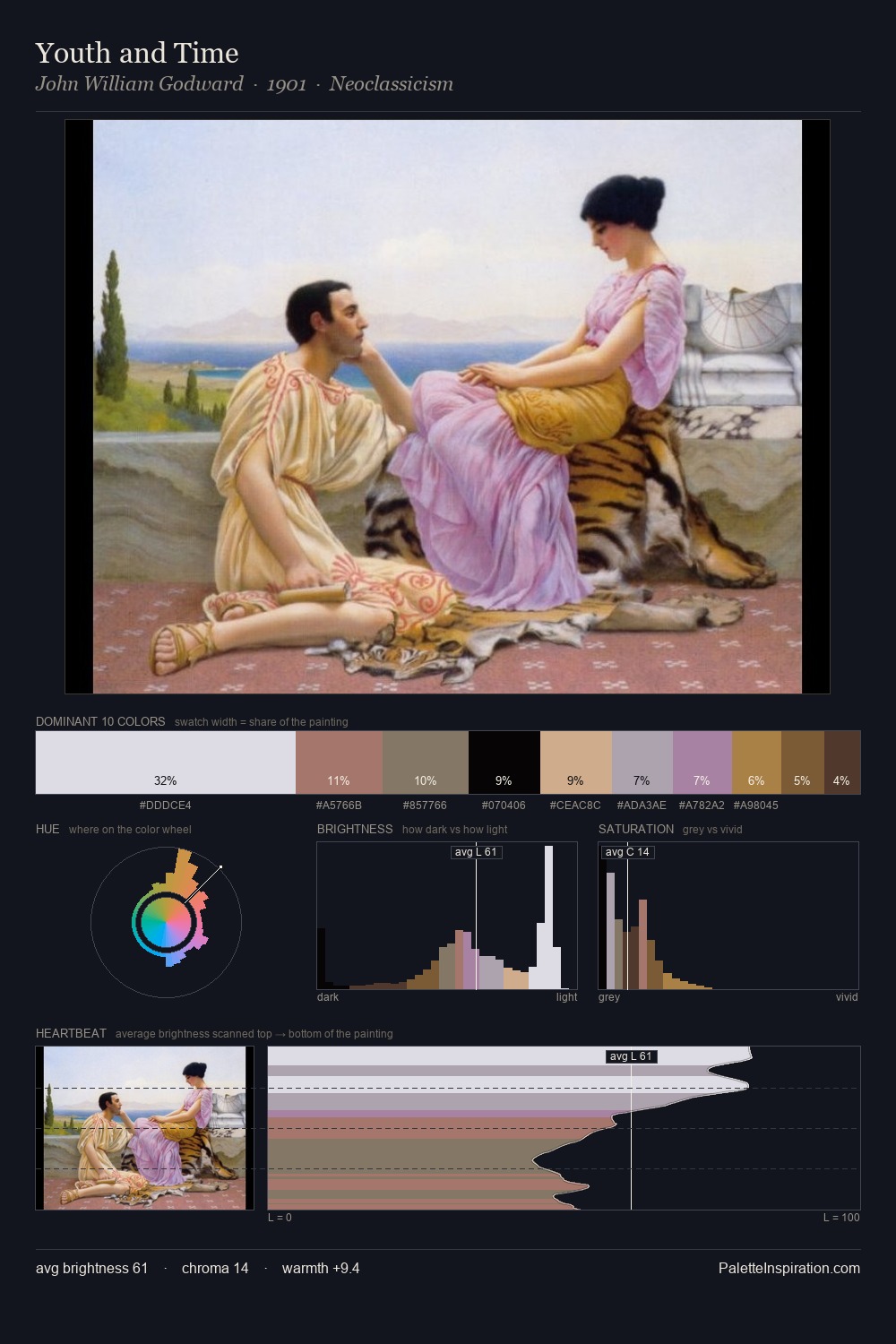Click the 'avg L 61' label in brightness chart
896x1344 pixels.
coord(476,852)
